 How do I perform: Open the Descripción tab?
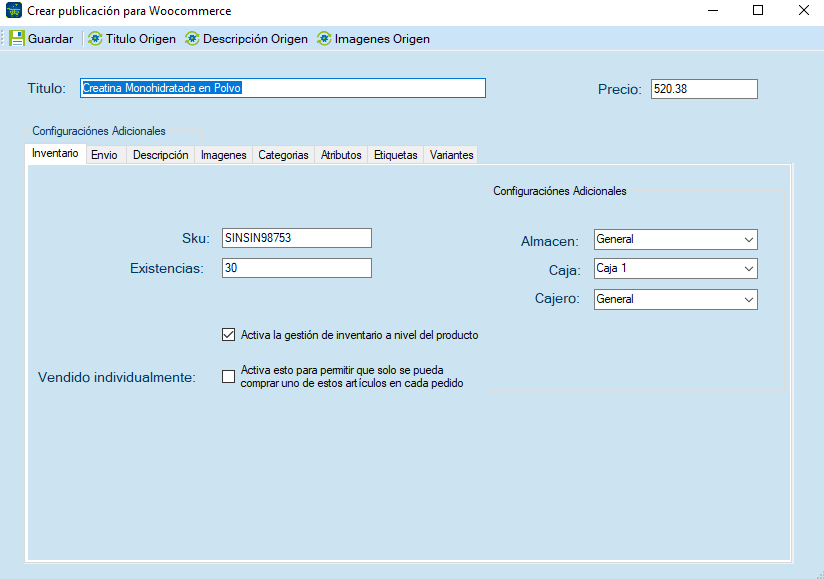click(x=160, y=155)
